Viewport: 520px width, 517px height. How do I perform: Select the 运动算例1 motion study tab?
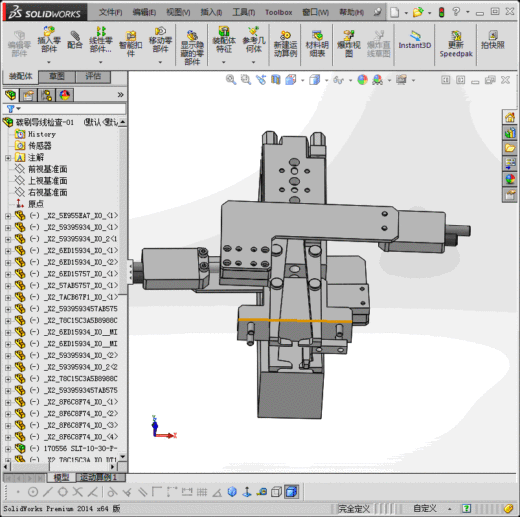click(x=98, y=477)
